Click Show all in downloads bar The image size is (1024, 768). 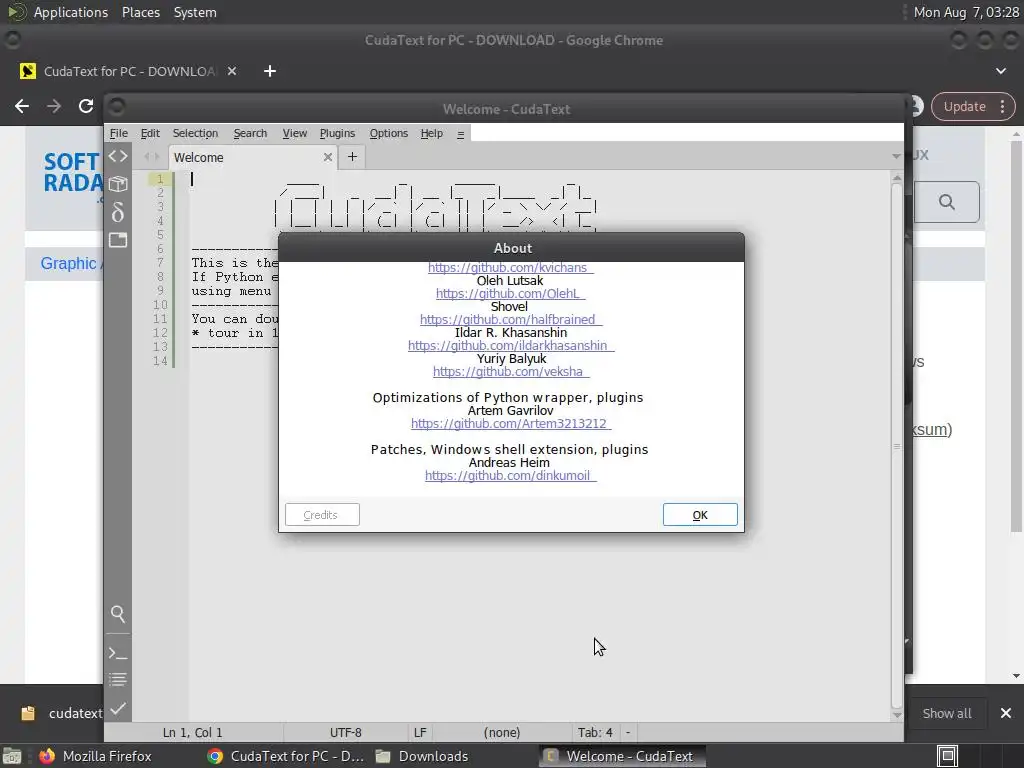(946, 713)
